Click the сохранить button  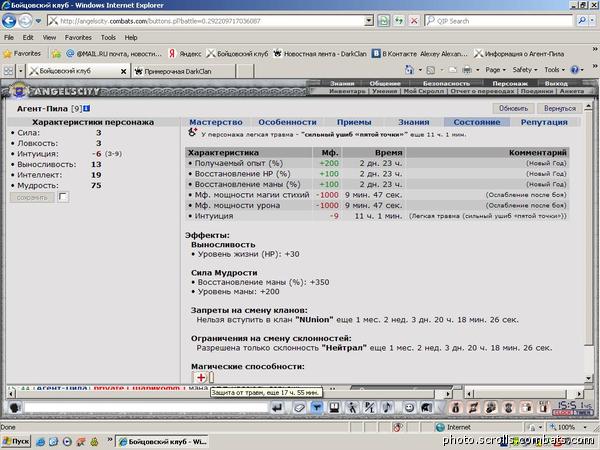tap(32, 197)
